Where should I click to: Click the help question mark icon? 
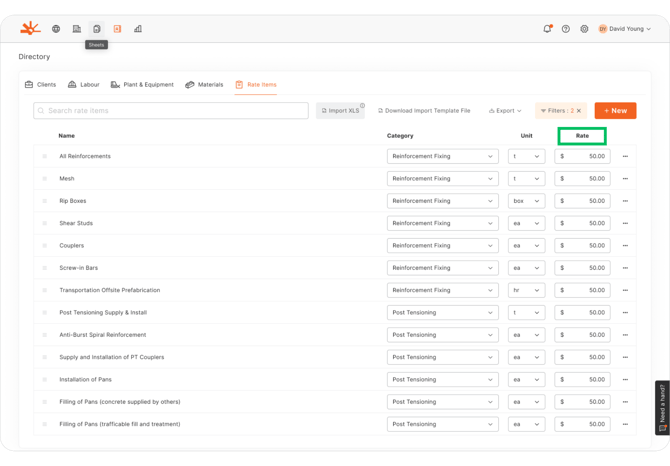(566, 29)
